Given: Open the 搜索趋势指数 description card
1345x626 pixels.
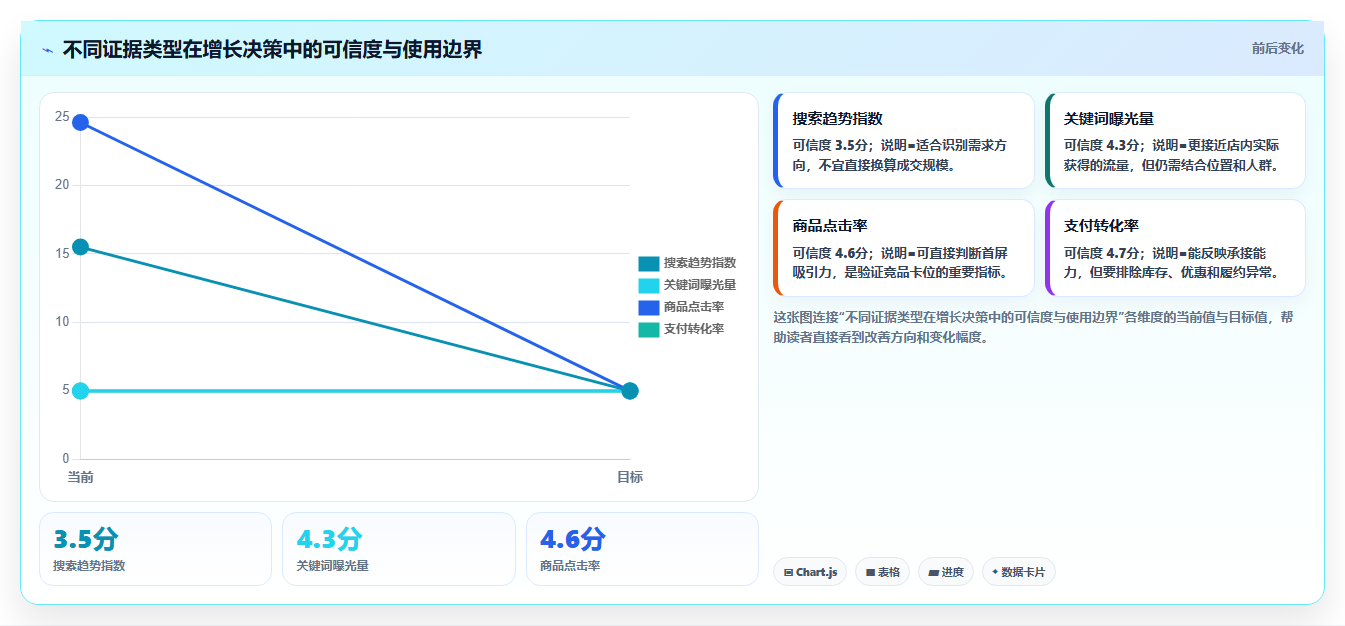Looking at the screenshot, I should (x=903, y=140).
